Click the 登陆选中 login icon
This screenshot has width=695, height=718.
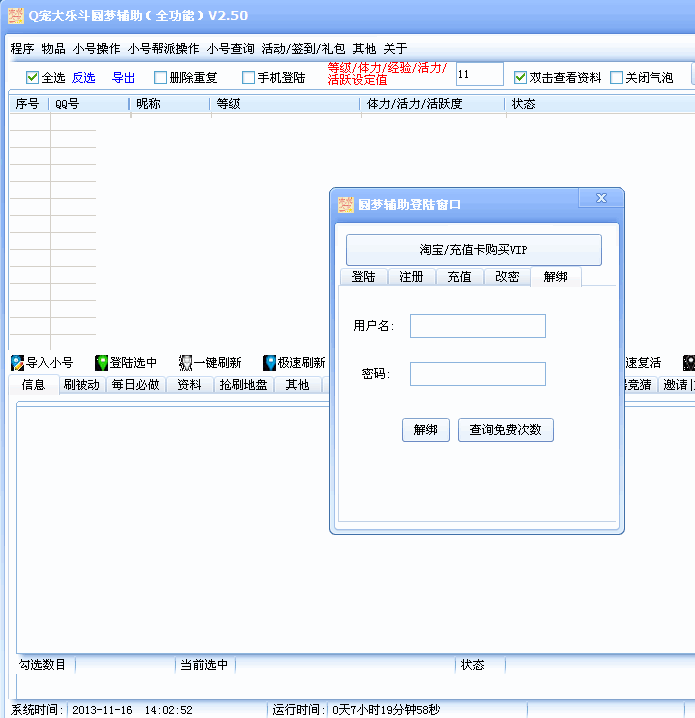pos(101,363)
